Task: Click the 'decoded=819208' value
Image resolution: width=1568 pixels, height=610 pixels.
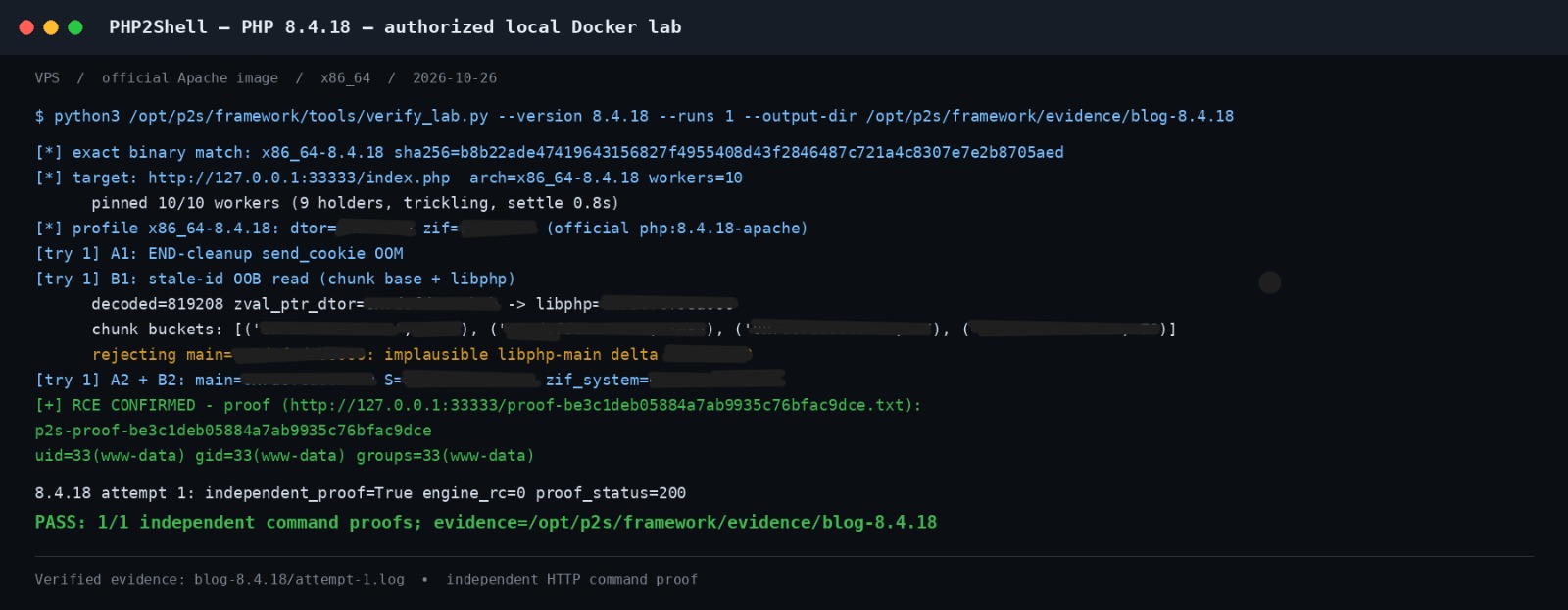Action: (158, 304)
